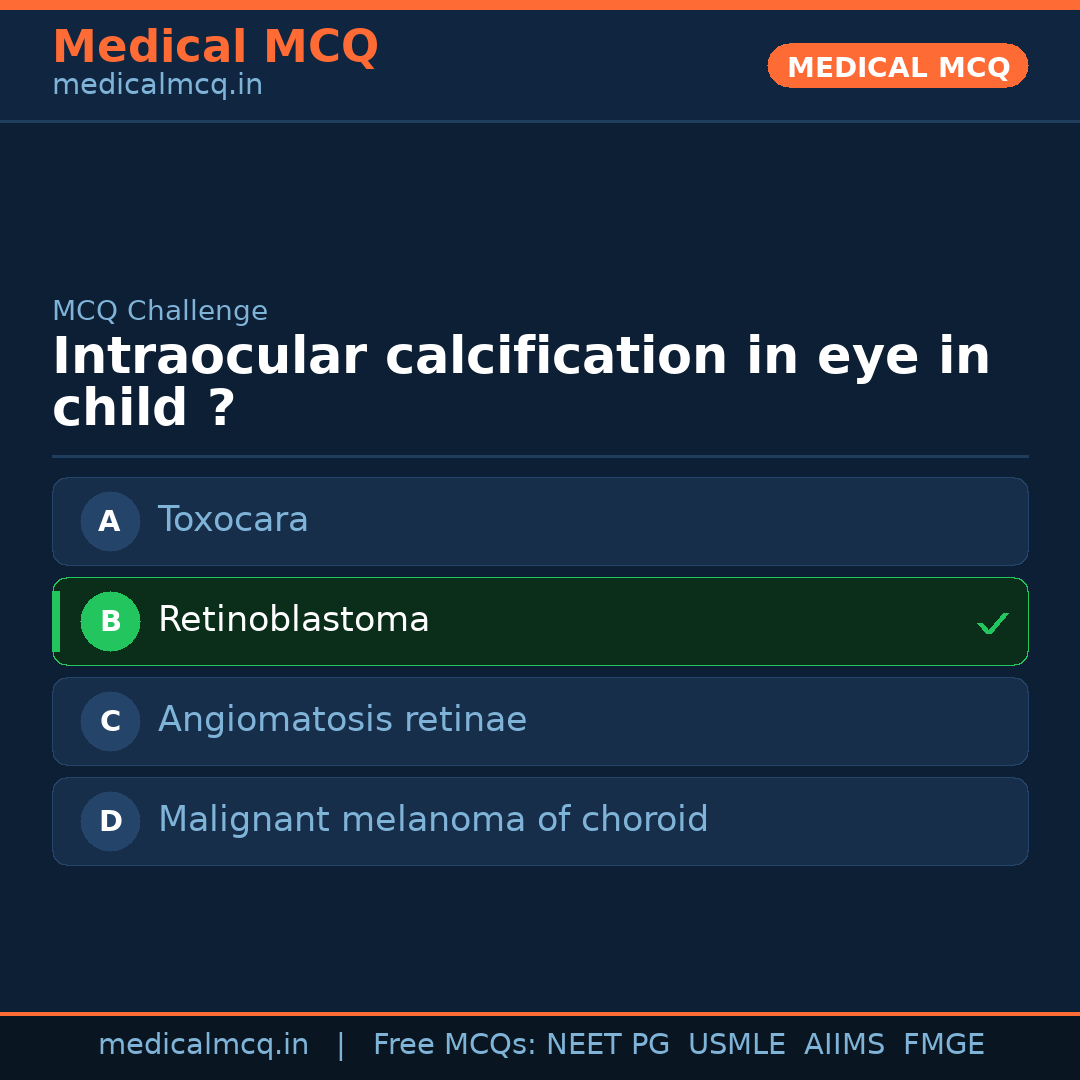1080x1080 pixels.
Task: Click the question text Intraocular calcification
Action: pos(520,355)
